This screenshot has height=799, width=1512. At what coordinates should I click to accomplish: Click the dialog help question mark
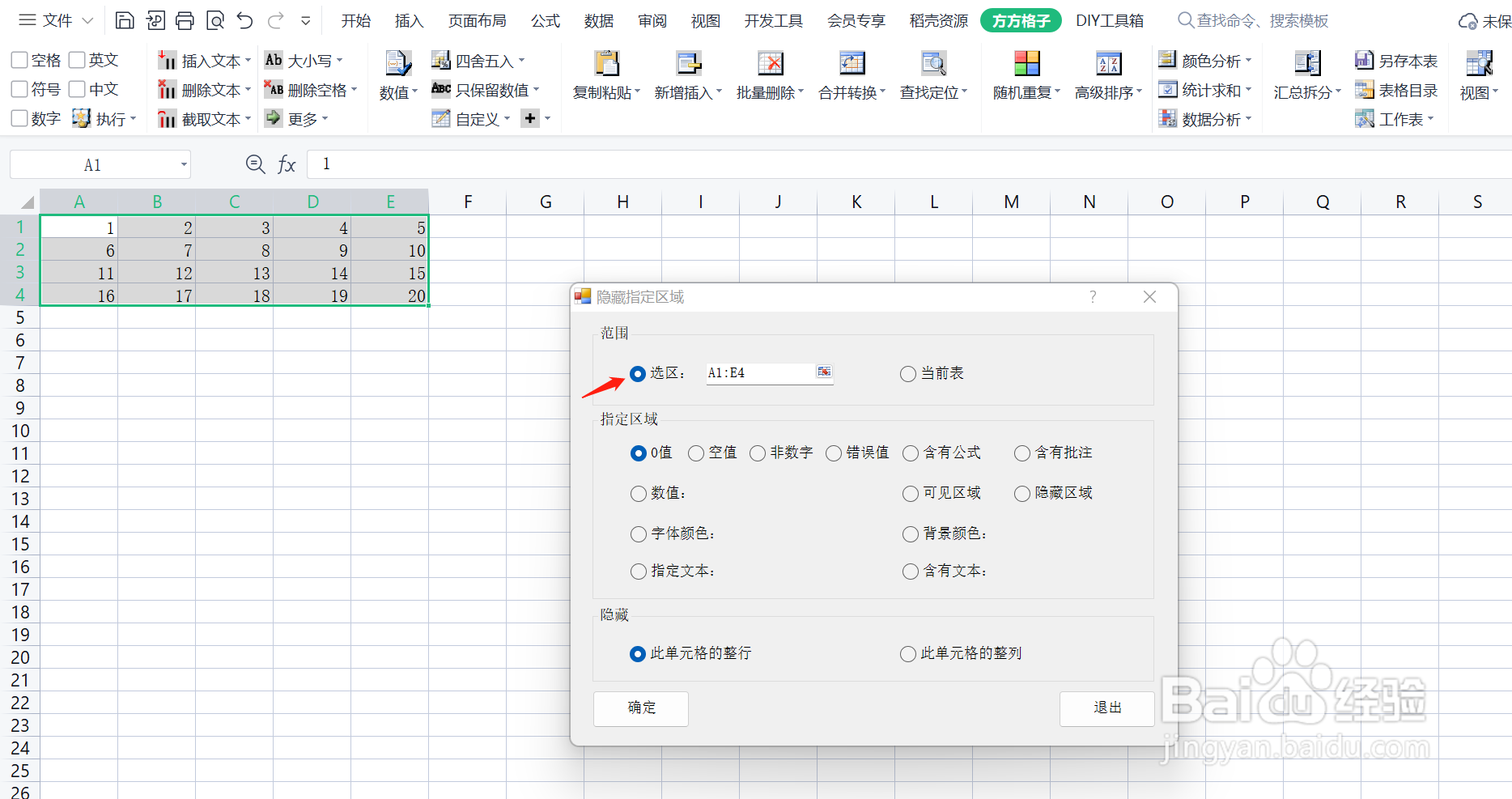1093,297
